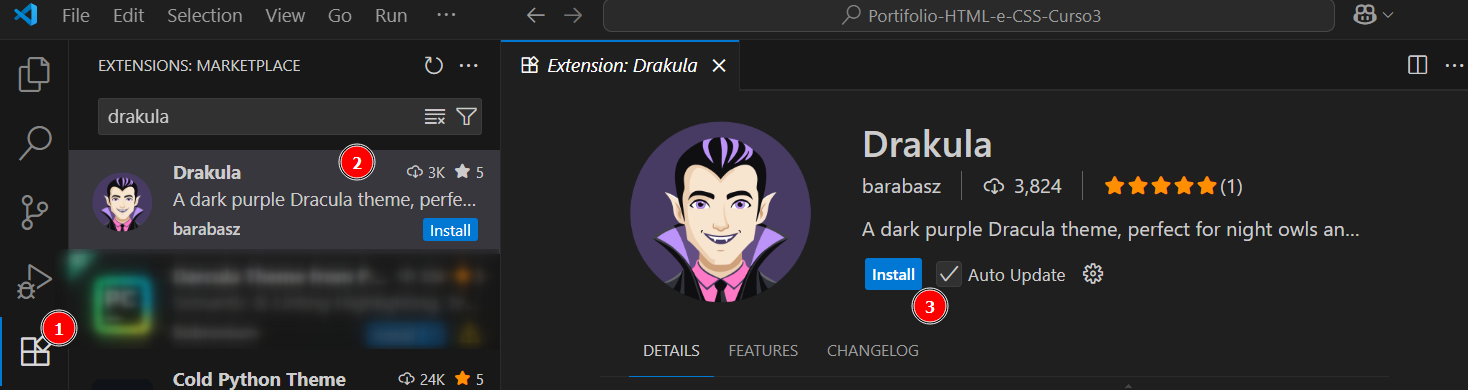Clear extensions search results

point(434,117)
